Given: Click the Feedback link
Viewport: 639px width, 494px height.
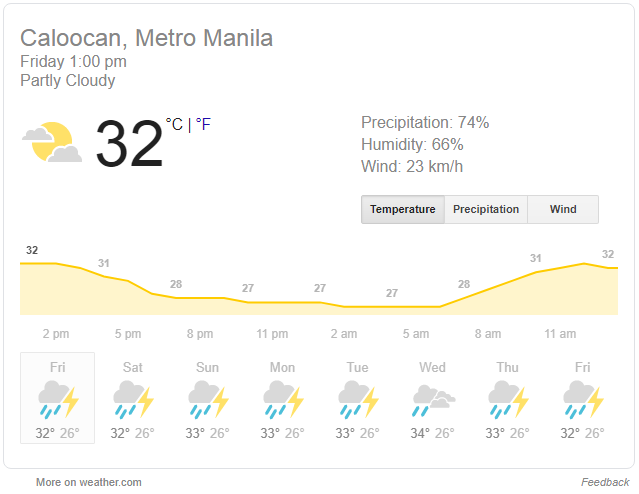Looking at the screenshot, I should (x=605, y=482).
